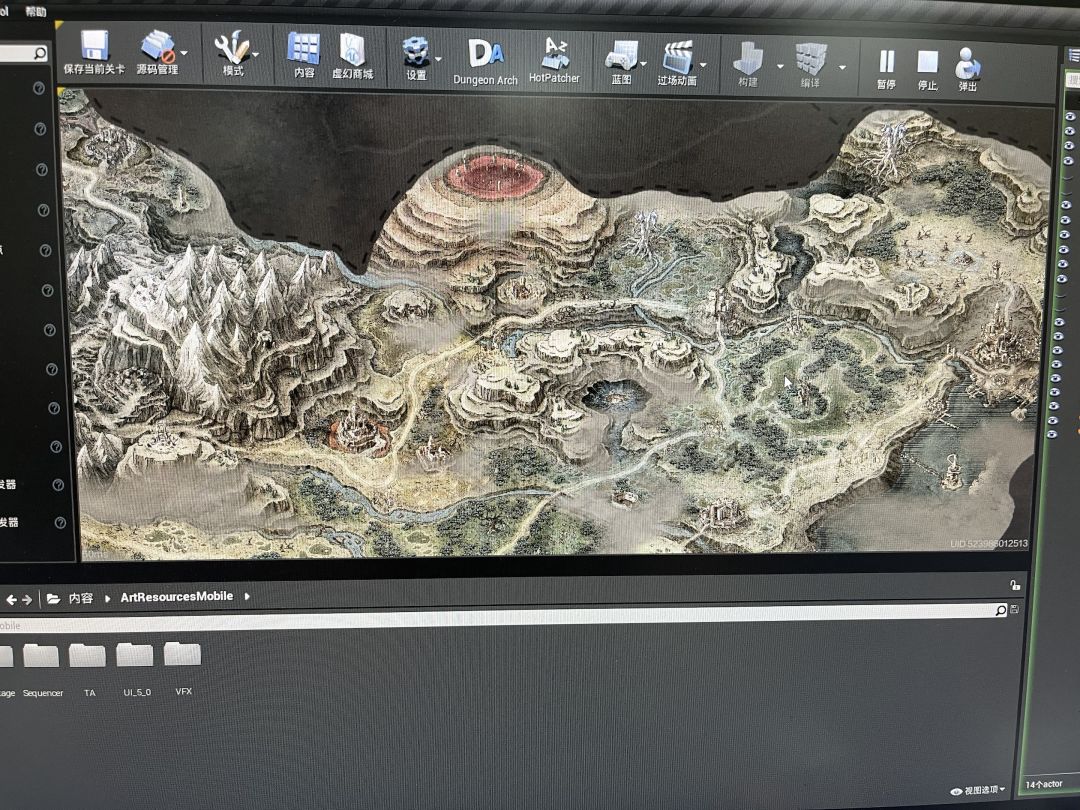Expand the 蓝图 dropdown arrow

click(x=643, y=64)
